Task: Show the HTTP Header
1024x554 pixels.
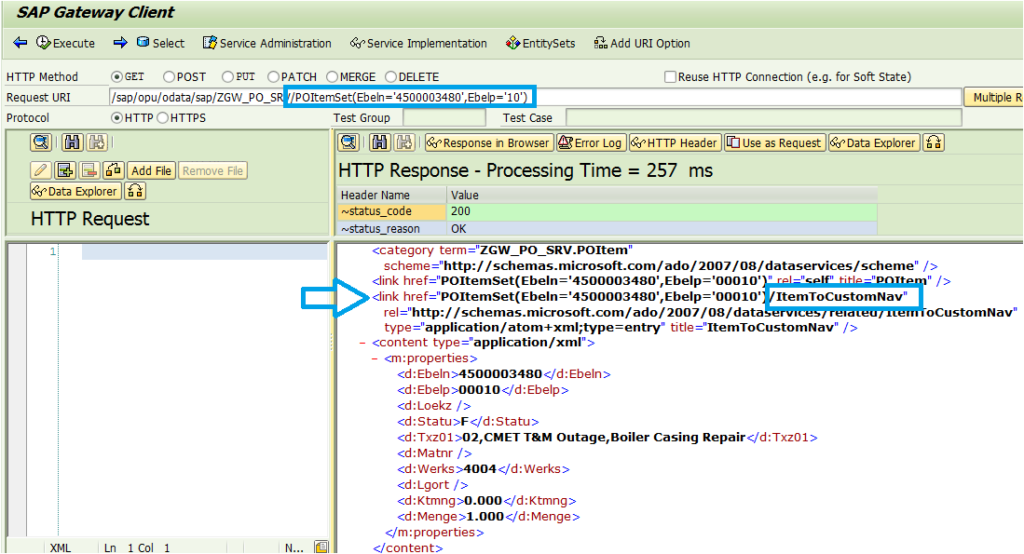Action: coord(675,142)
